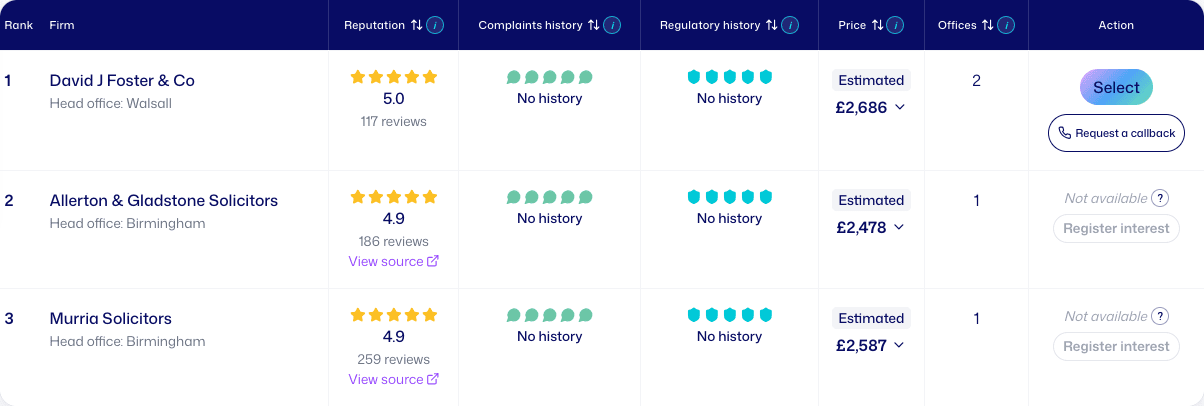Open Offices info icon
This screenshot has height=406, width=1204.
tap(1006, 25)
